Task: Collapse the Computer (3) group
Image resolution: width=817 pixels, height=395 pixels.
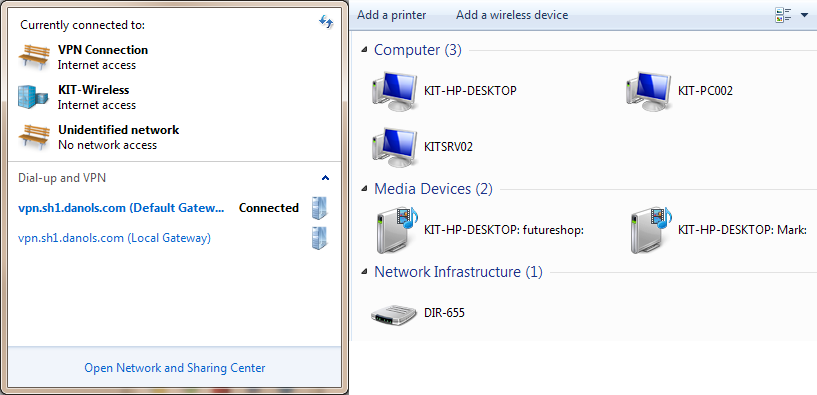Action: click(x=365, y=50)
